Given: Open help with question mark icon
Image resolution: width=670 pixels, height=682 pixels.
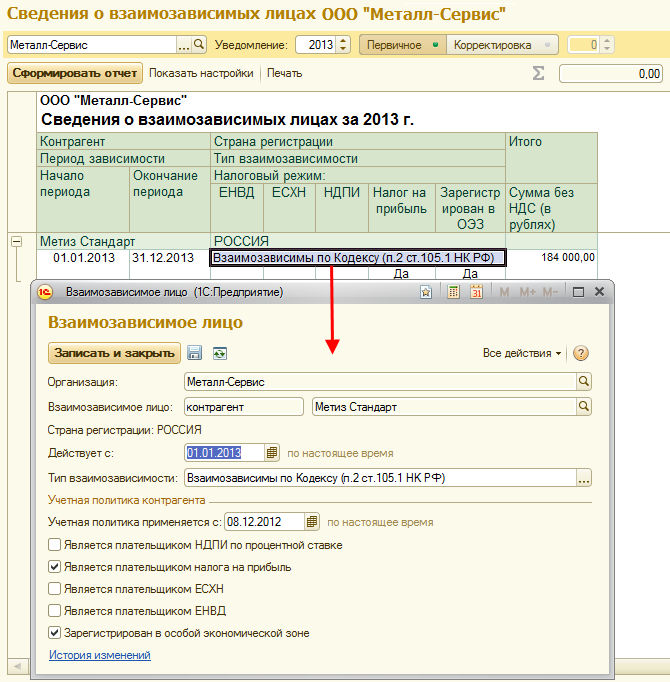Looking at the screenshot, I should (581, 353).
